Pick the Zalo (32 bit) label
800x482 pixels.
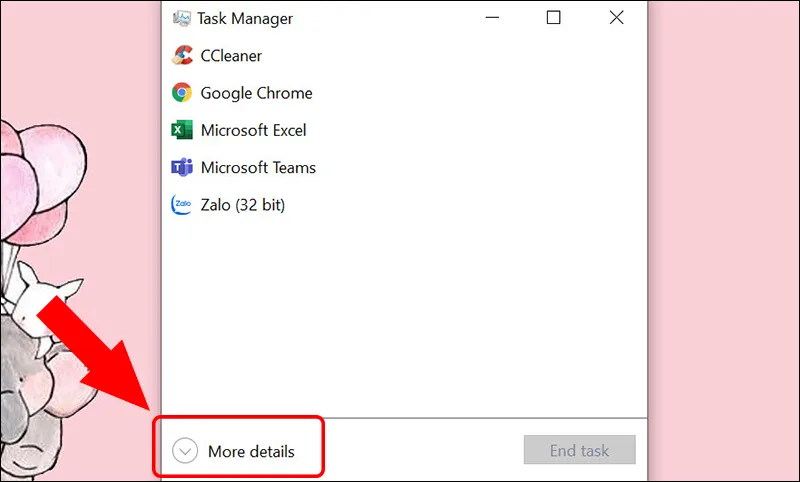point(243,205)
